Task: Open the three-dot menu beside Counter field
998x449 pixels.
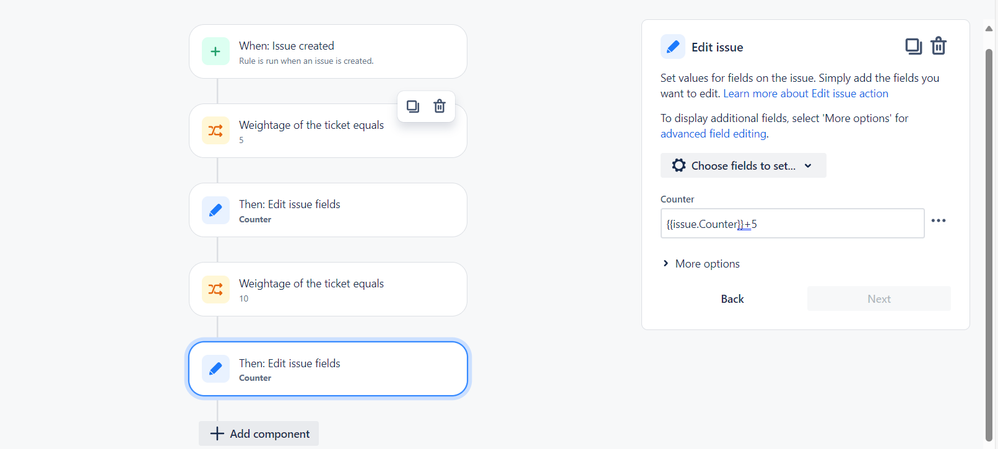Action: coord(938,220)
